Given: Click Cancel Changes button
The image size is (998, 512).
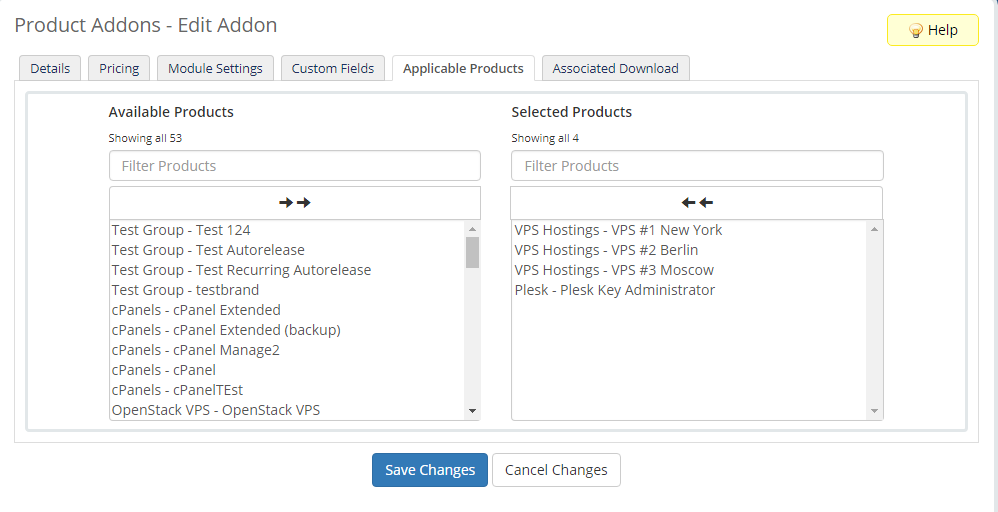Looking at the screenshot, I should coord(556,470).
